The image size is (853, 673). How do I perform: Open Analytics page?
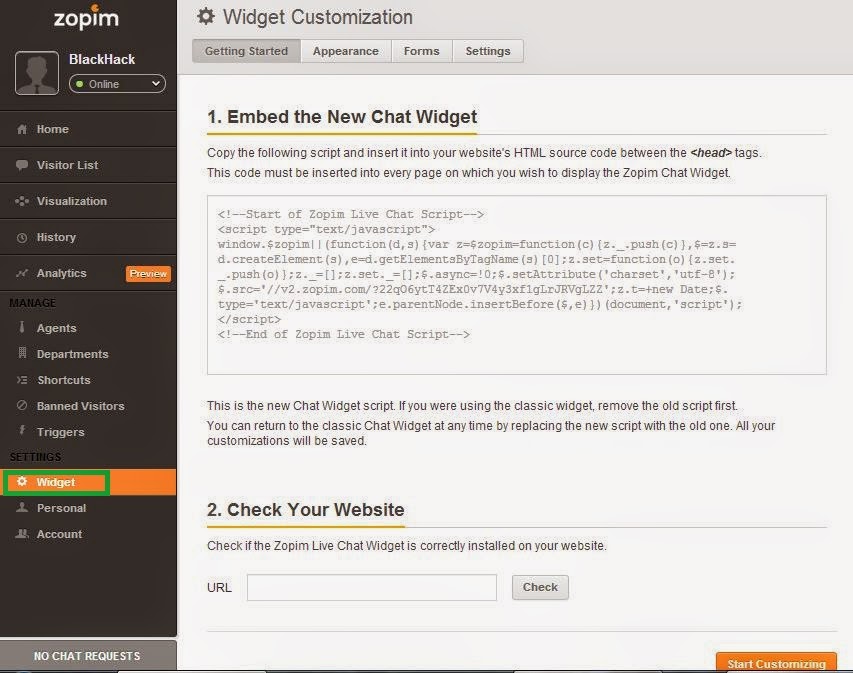(88, 273)
